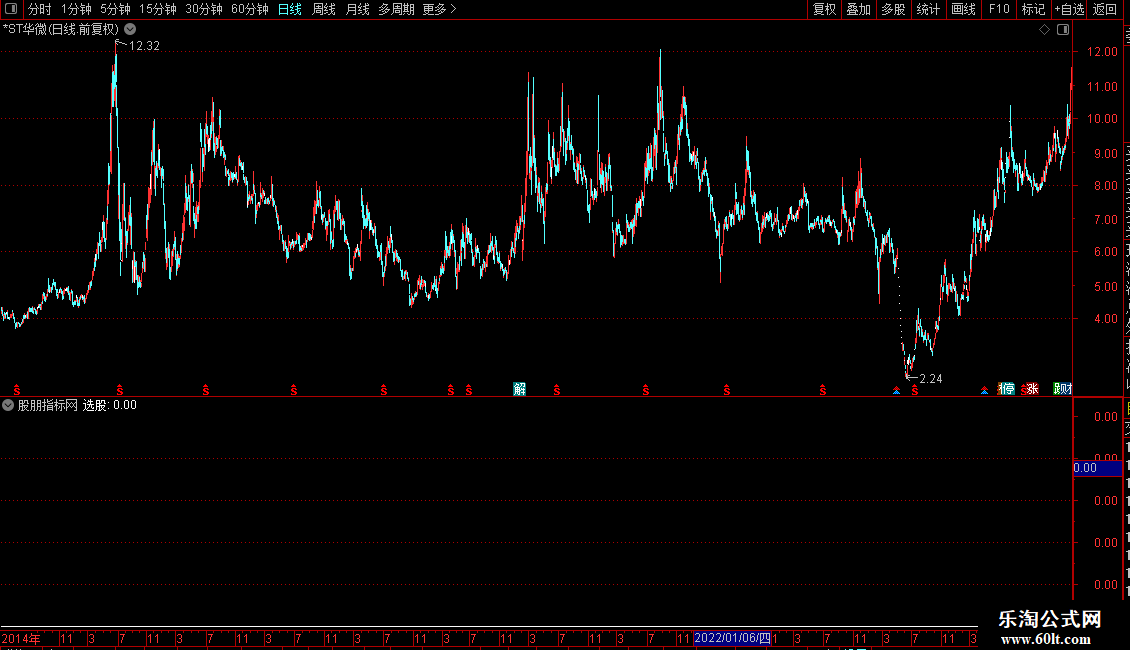The height and width of the screenshot is (650, 1130).
Task: Select the 60分钟 period
Action: pyautogui.click(x=250, y=9)
